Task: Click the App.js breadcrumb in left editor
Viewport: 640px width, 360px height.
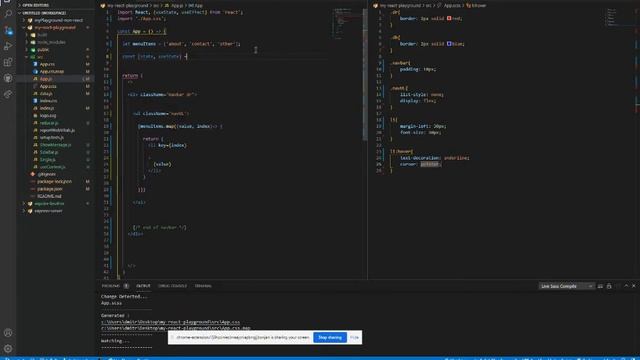Action: coord(177,6)
